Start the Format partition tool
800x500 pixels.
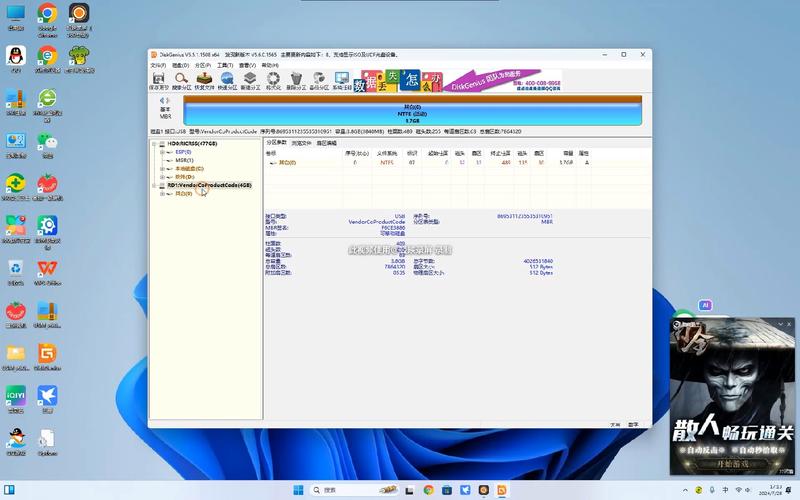273,81
